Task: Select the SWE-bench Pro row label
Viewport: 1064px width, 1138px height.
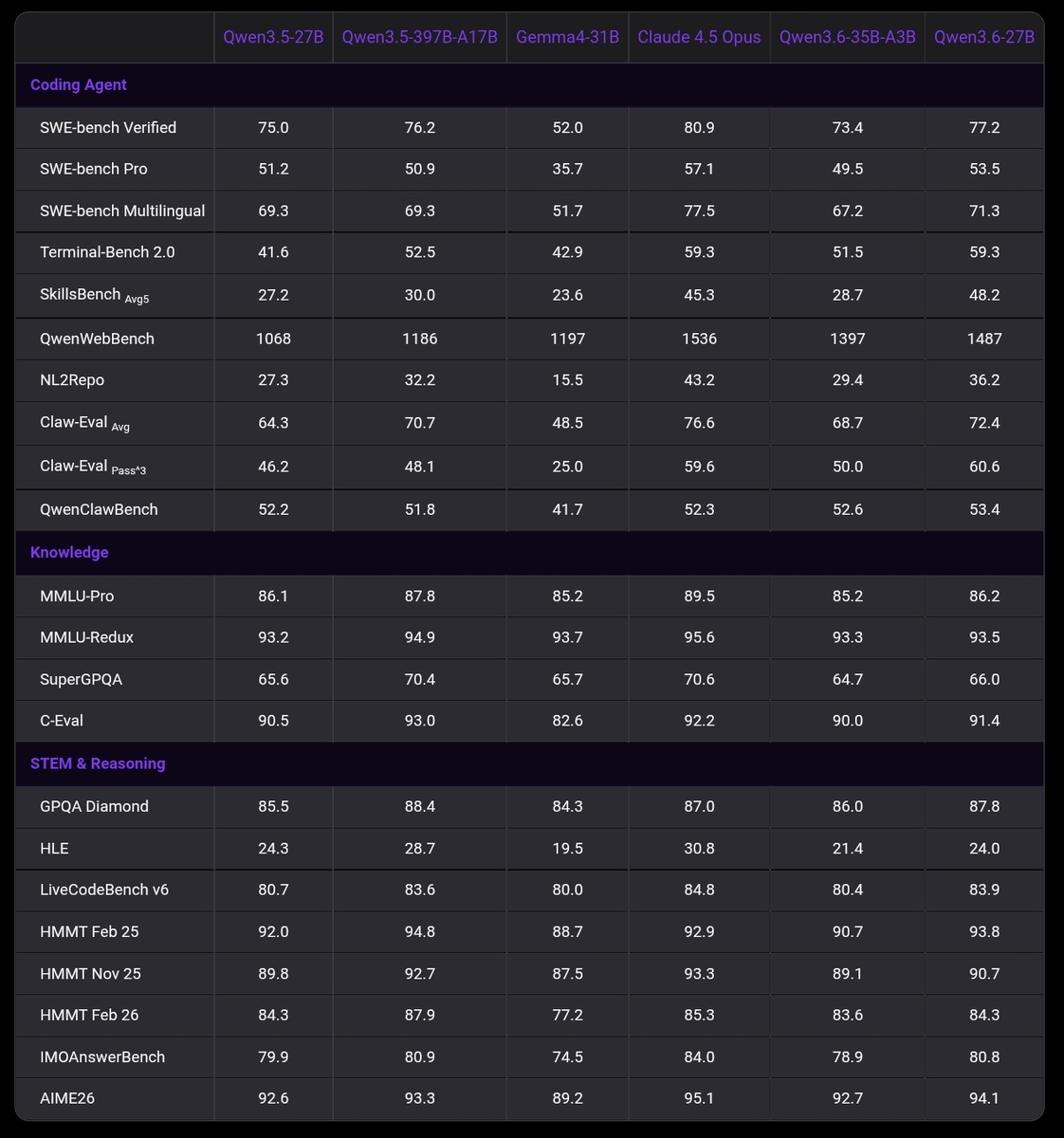Action: (x=94, y=169)
